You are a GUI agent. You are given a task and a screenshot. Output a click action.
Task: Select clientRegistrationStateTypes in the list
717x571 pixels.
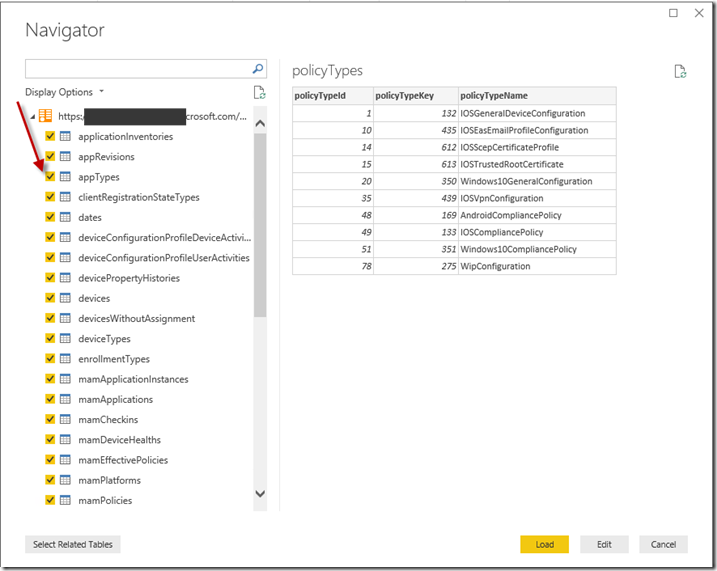coord(138,197)
